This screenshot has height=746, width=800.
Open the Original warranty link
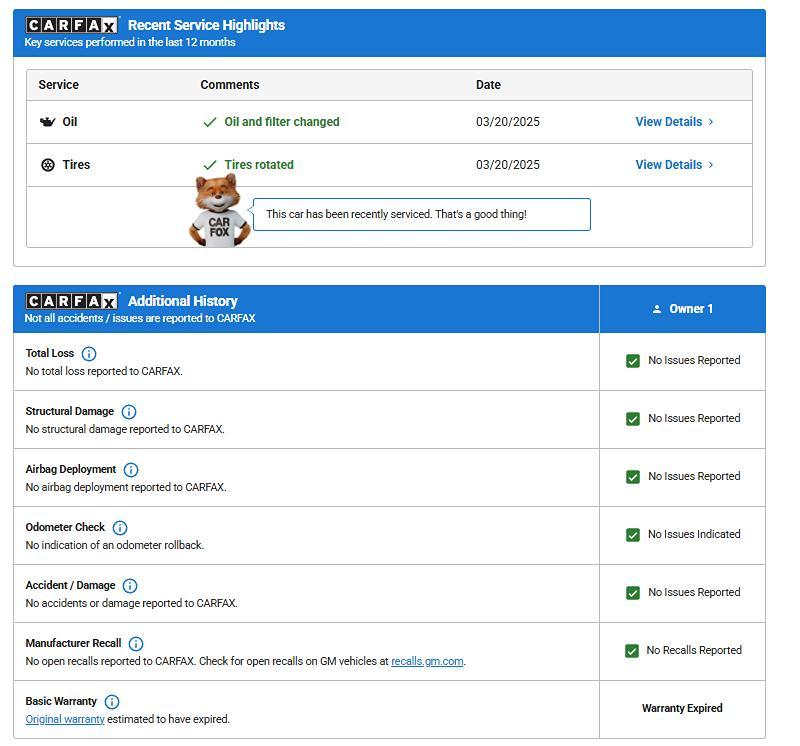tap(65, 719)
